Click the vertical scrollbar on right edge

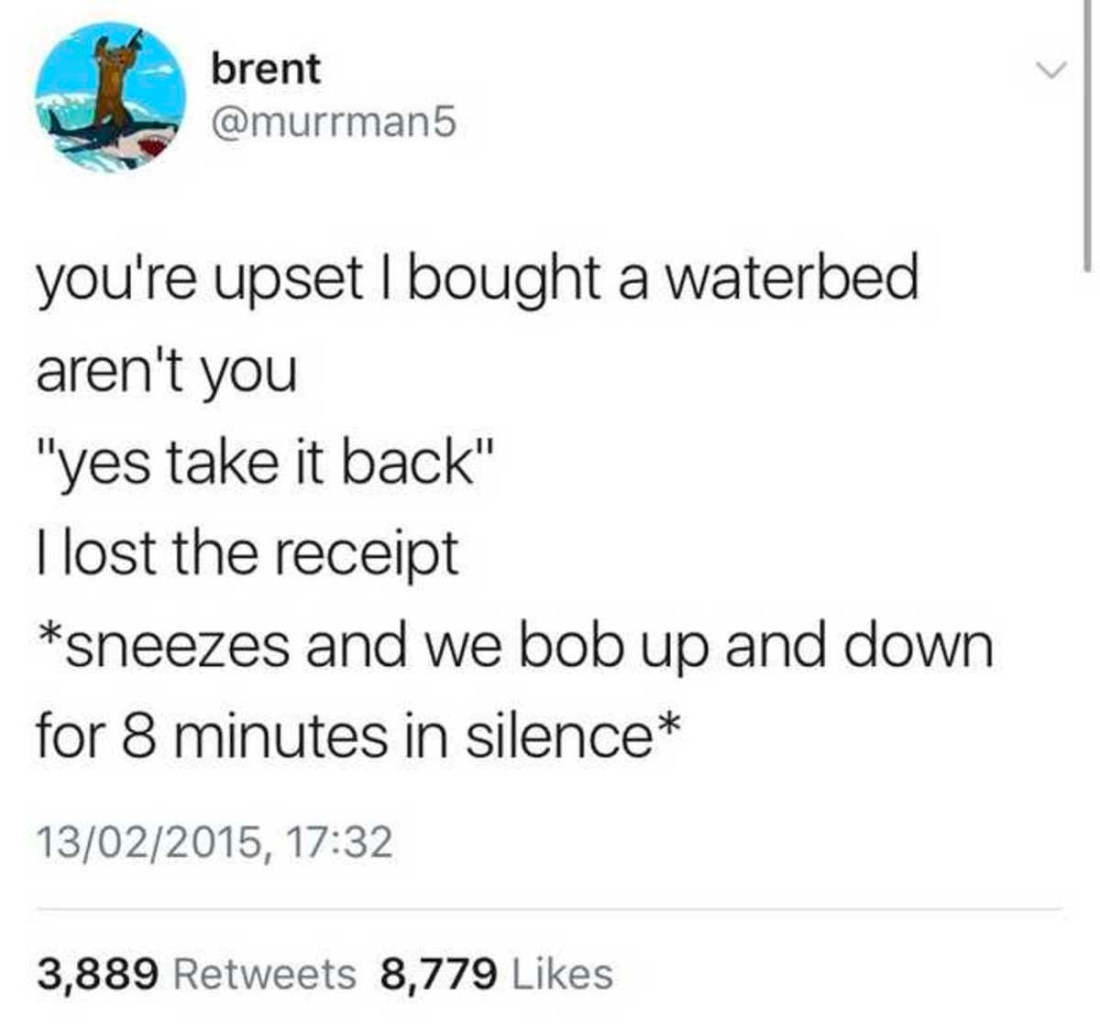click(x=1087, y=133)
